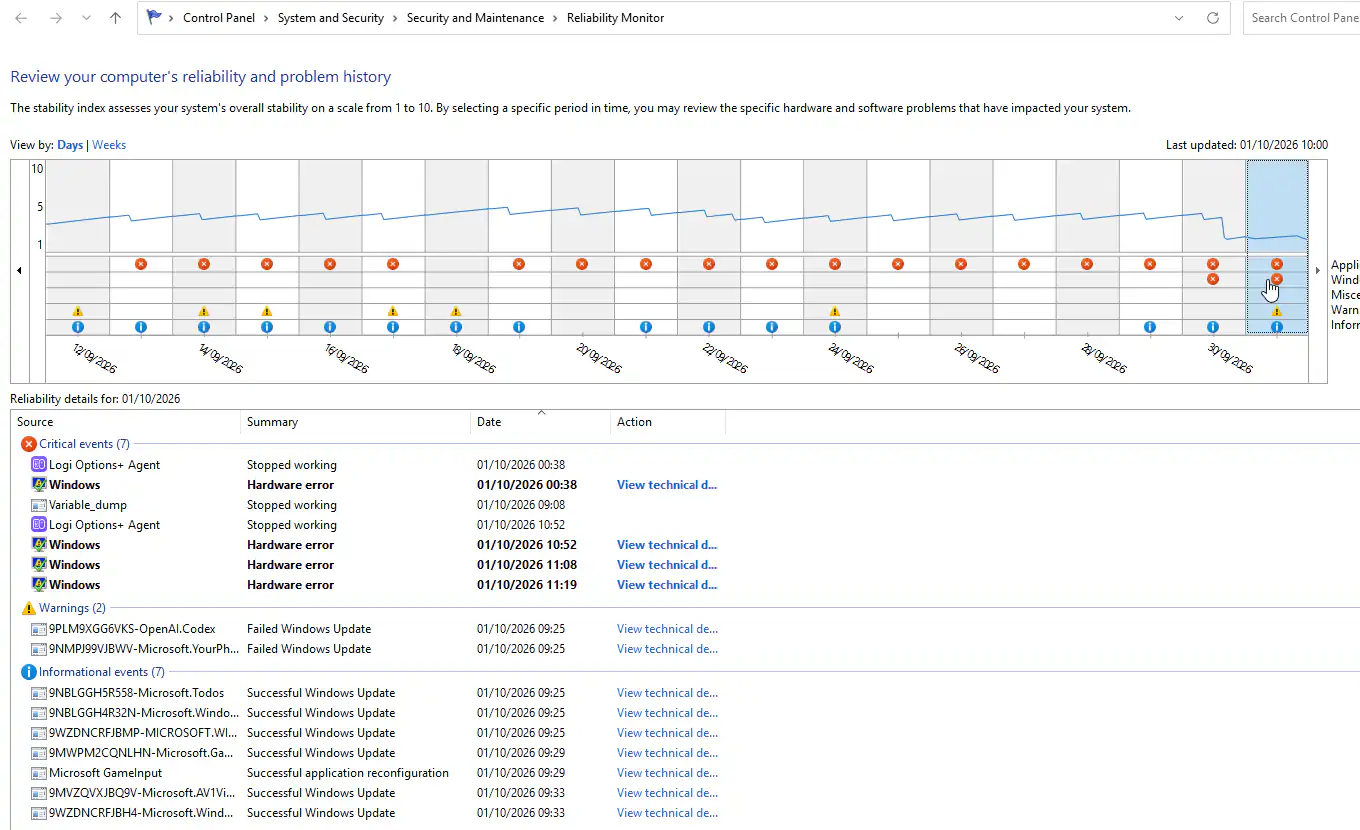Click the Windows icon on the 11:19 row
This screenshot has width=1360, height=830.
39,585
